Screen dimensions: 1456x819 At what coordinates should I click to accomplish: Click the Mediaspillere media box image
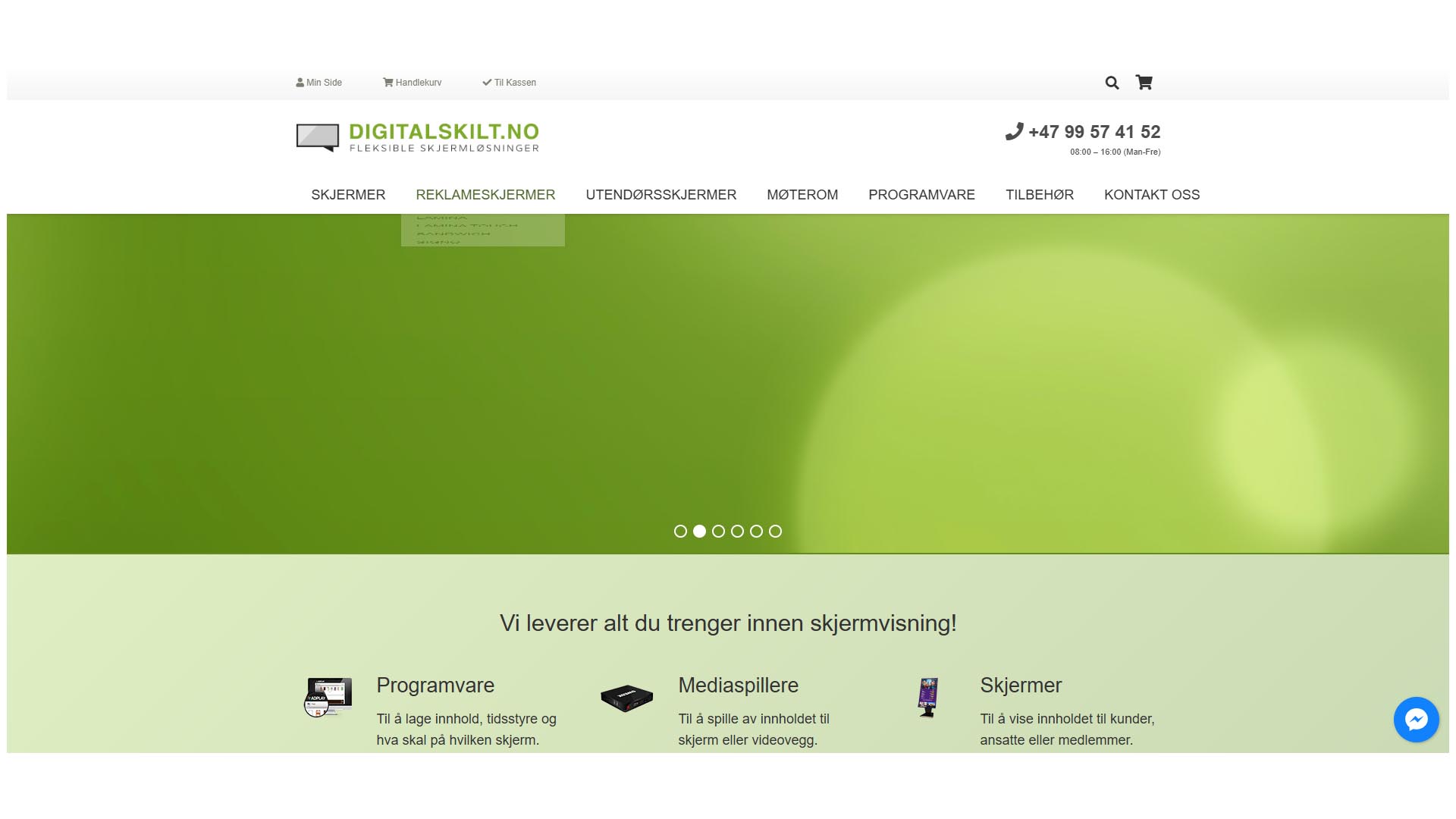(x=626, y=698)
